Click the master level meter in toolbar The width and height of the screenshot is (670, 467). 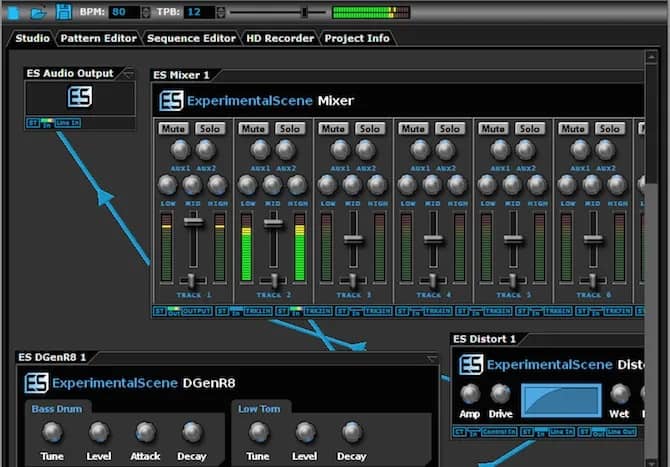coord(371,12)
